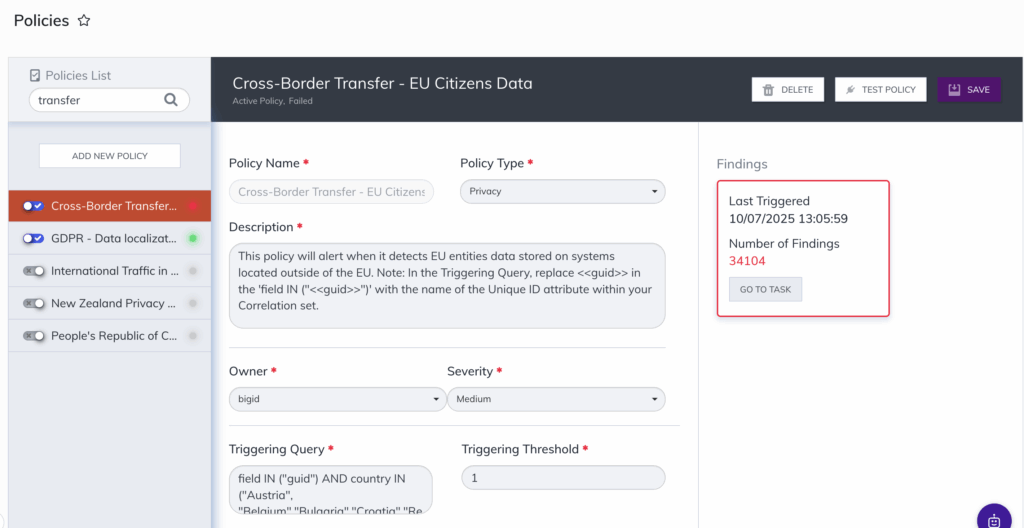Click the Policies List checklist icon
The height and width of the screenshot is (528, 1024).
(x=35, y=75)
